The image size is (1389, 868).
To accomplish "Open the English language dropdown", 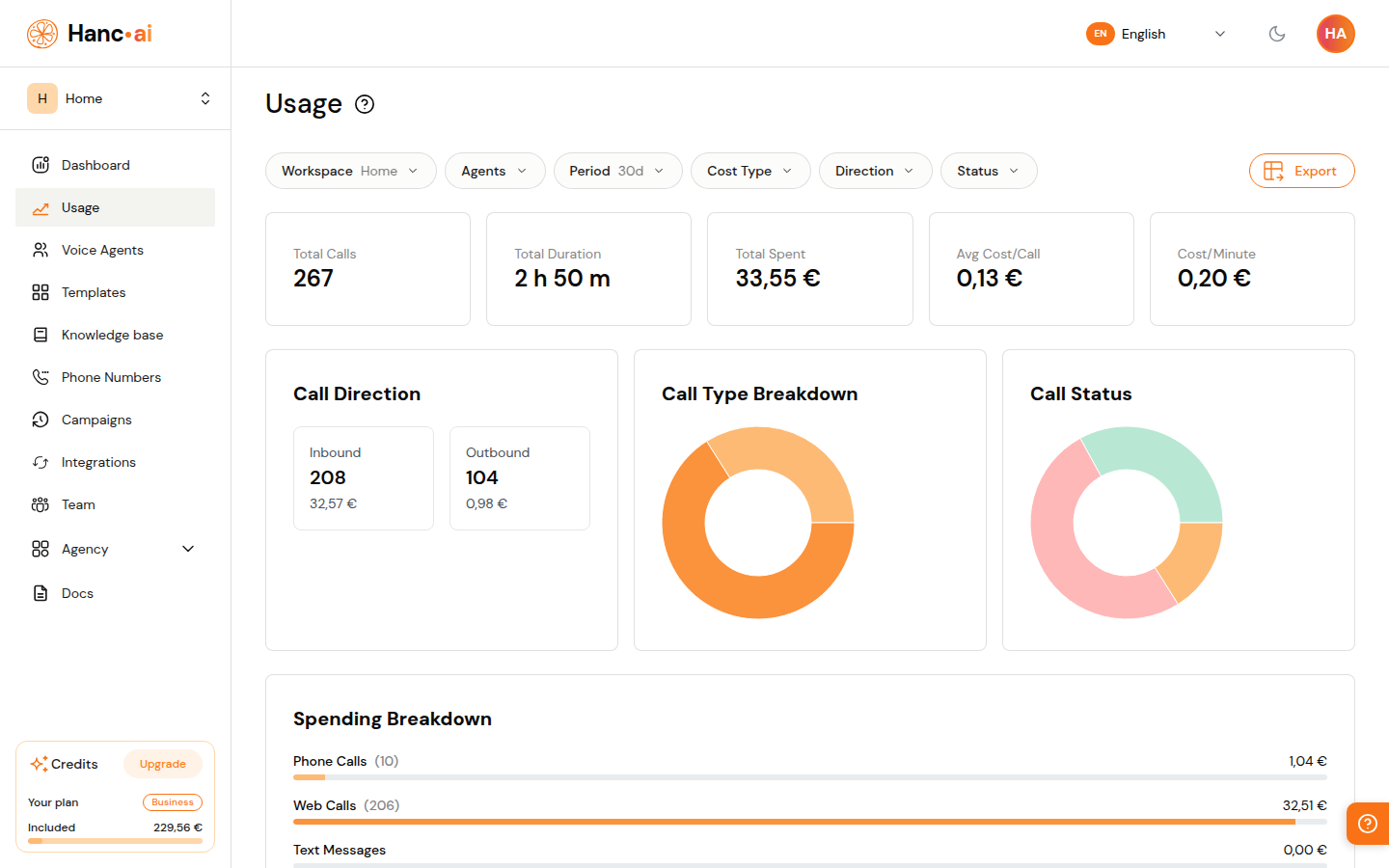I will point(1157,34).
